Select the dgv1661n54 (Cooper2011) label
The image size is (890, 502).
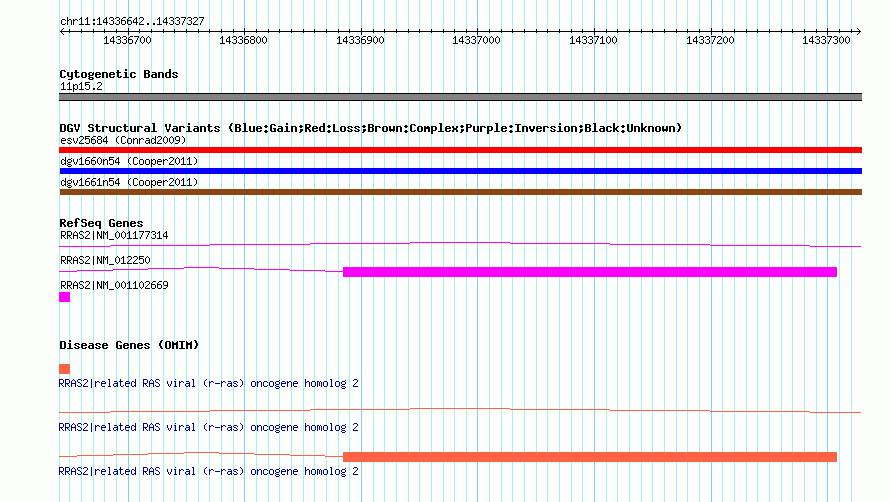[129, 182]
